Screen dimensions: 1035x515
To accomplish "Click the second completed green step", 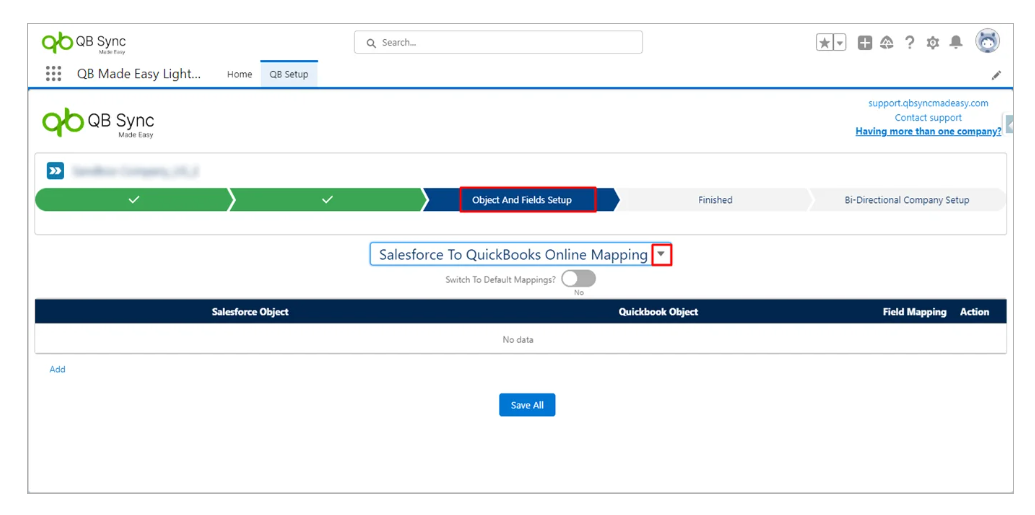I will click(x=327, y=199).
